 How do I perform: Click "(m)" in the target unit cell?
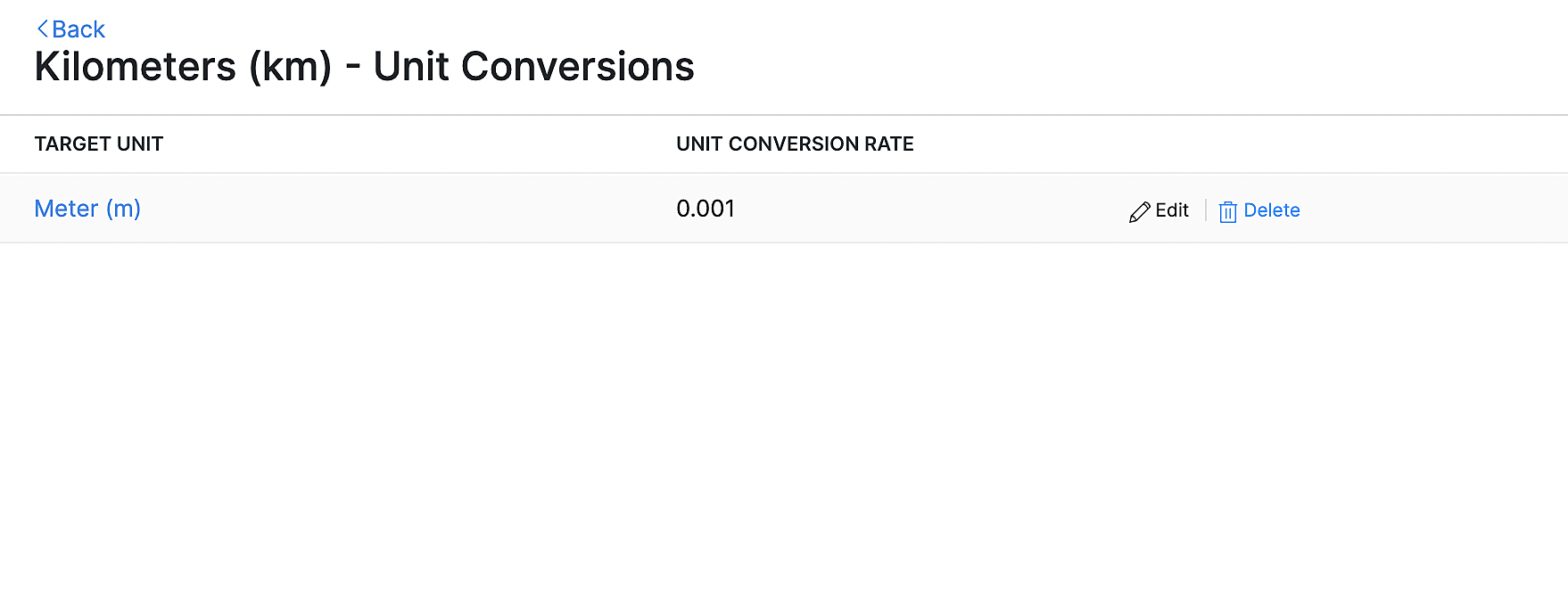click(x=124, y=209)
